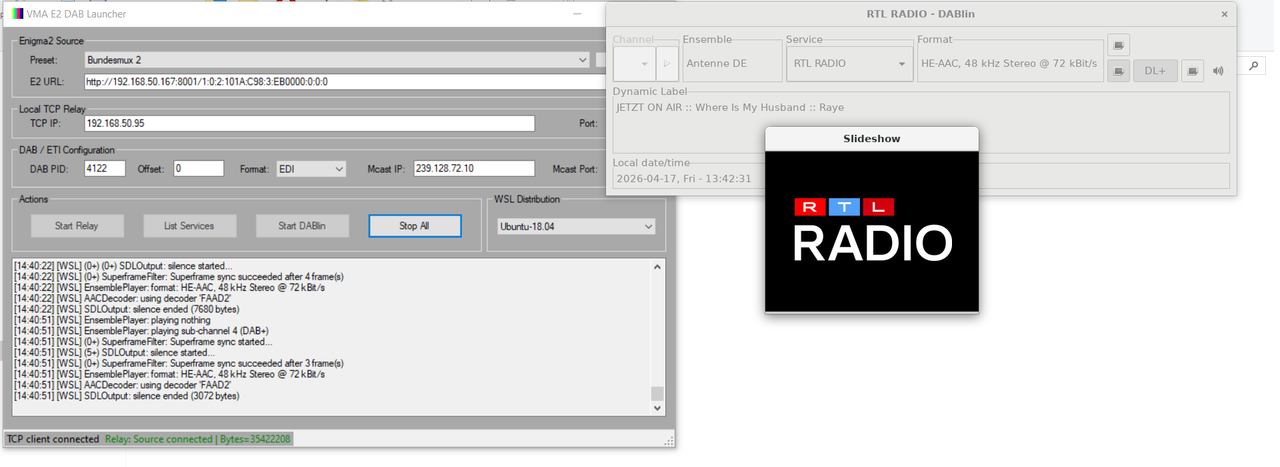Toggle the DL+ button in DABlin

click(x=1155, y=71)
